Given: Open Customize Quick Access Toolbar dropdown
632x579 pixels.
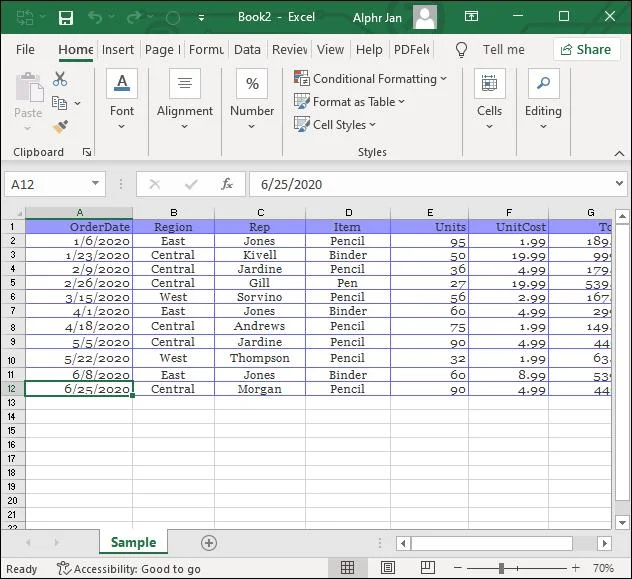Looking at the screenshot, I should pos(201,18).
